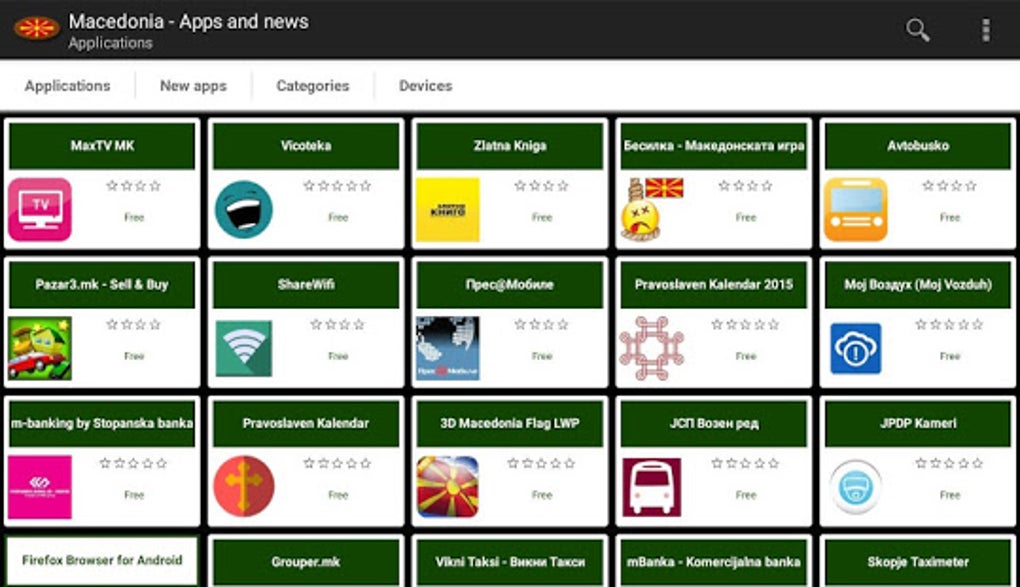Click the Free label on Pravoslaven Kalendar 2015

tap(745, 356)
